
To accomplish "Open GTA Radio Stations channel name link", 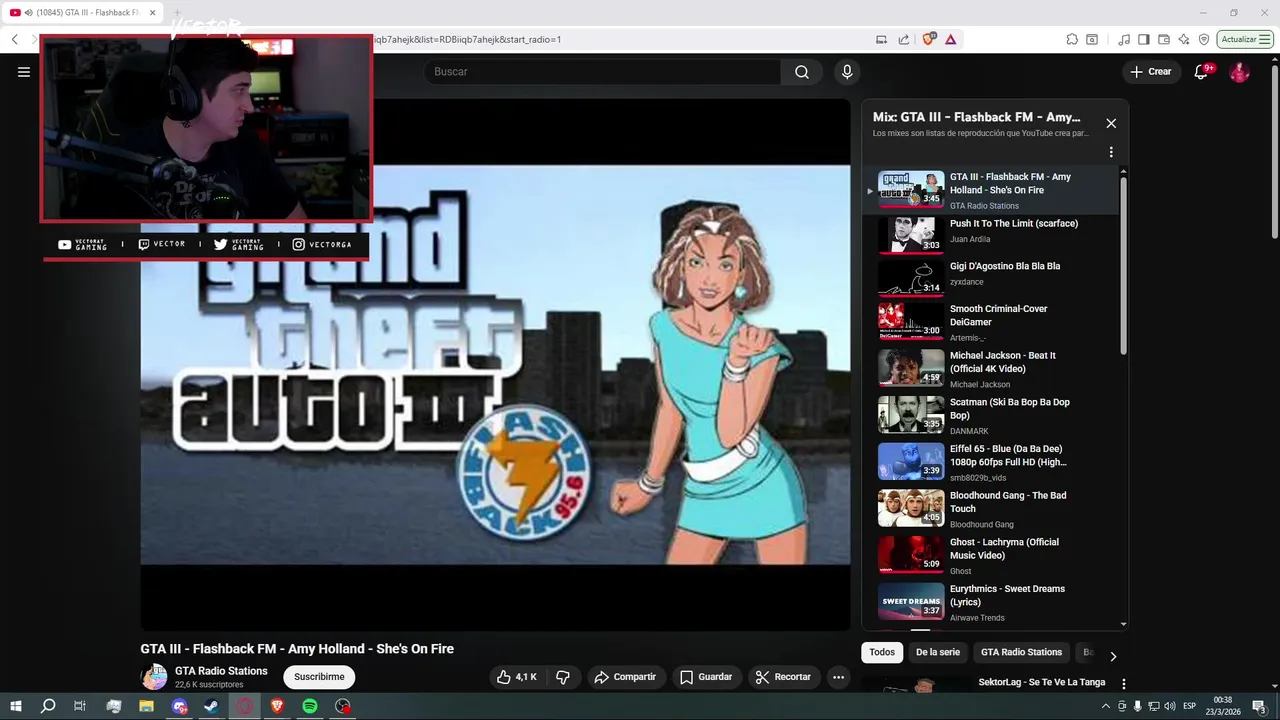I will [x=221, y=671].
